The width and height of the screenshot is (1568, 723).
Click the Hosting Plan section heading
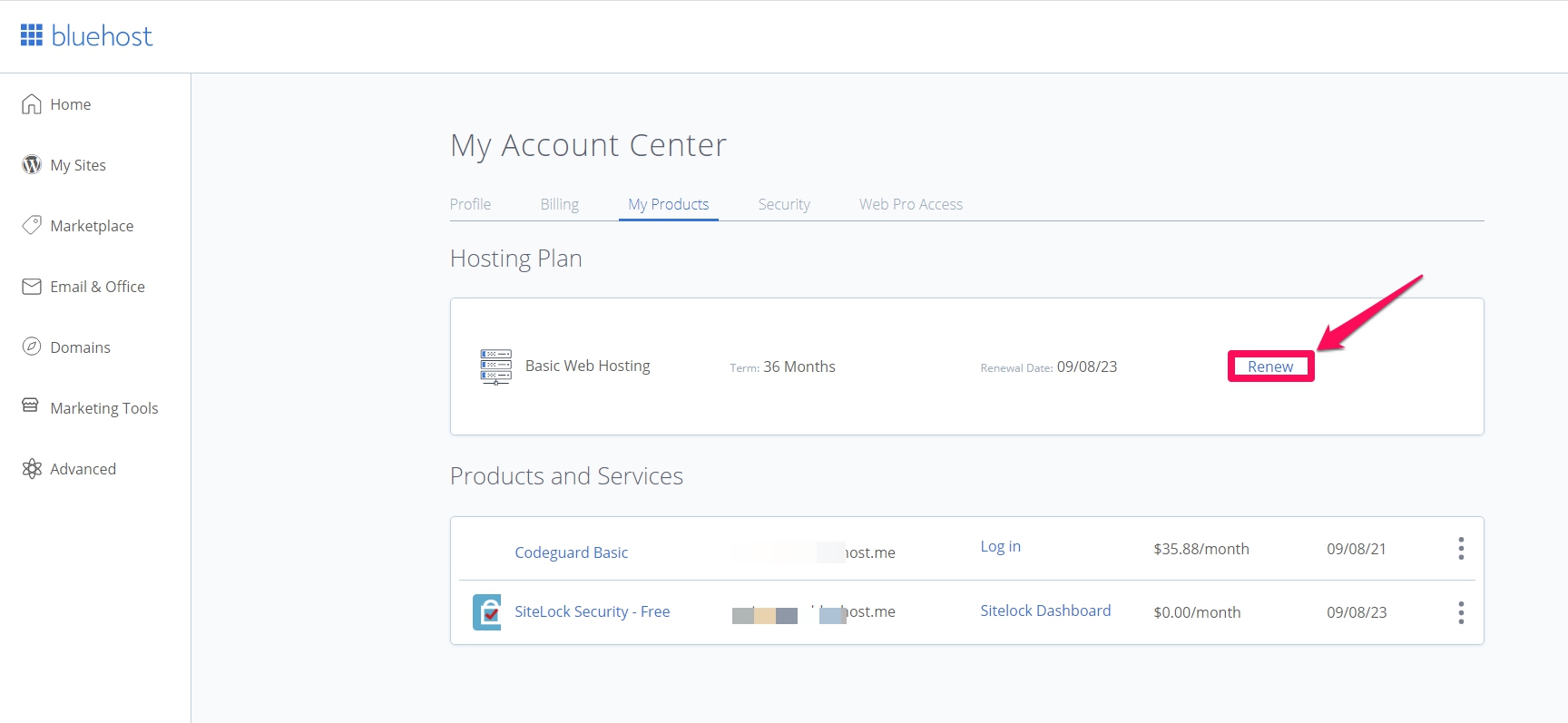(x=515, y=259)
